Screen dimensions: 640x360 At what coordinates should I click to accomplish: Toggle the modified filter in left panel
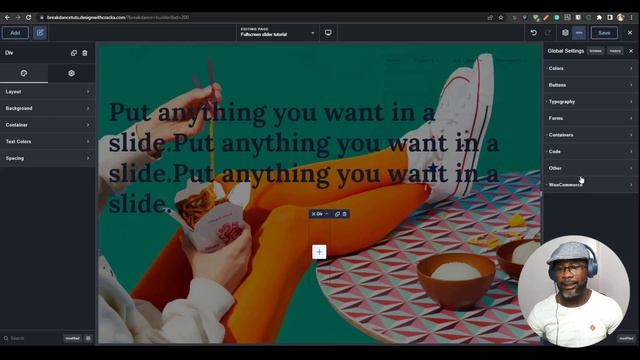[73, 338]
